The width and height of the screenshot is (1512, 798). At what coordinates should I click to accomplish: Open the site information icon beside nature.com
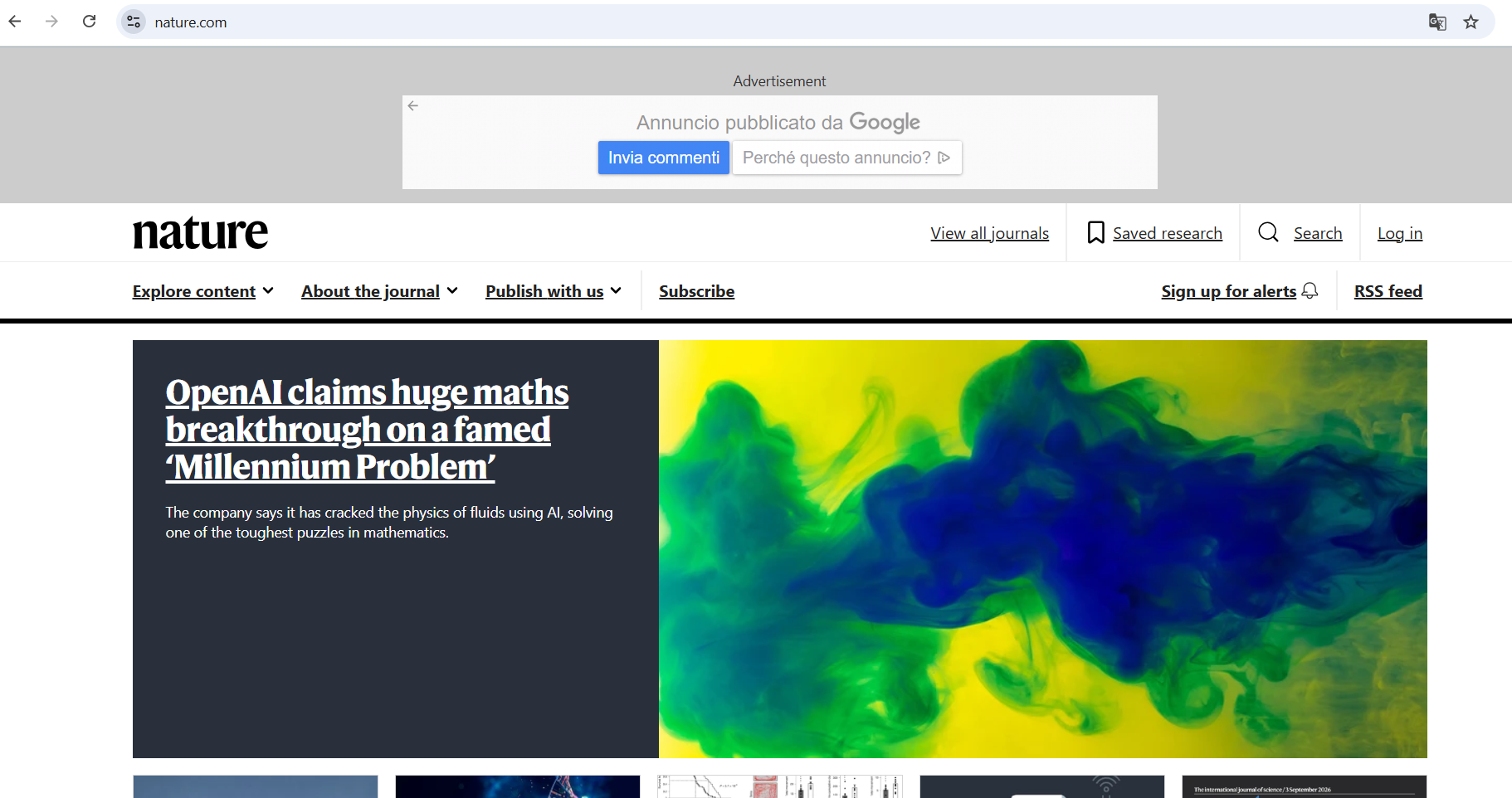134,22
